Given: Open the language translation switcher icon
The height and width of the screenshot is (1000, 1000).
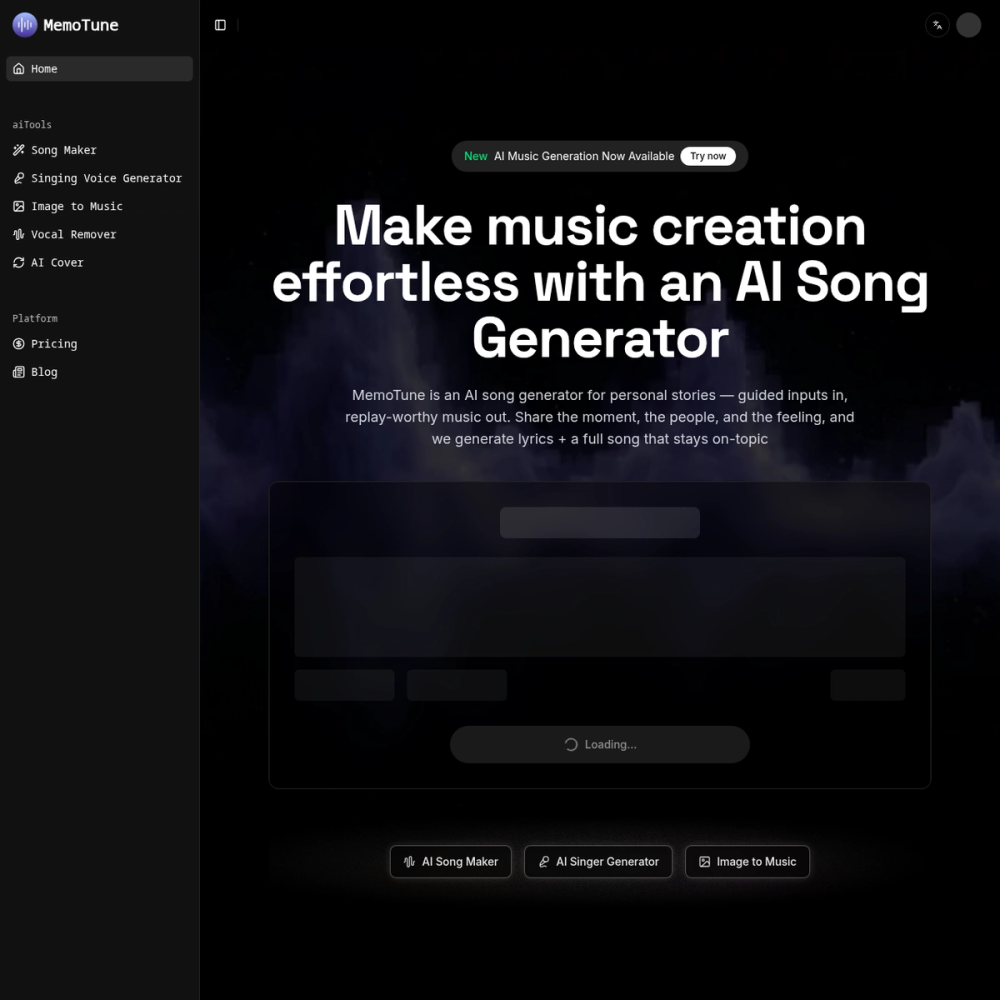Looking at the screenshot, I should [x=937, y=25].
